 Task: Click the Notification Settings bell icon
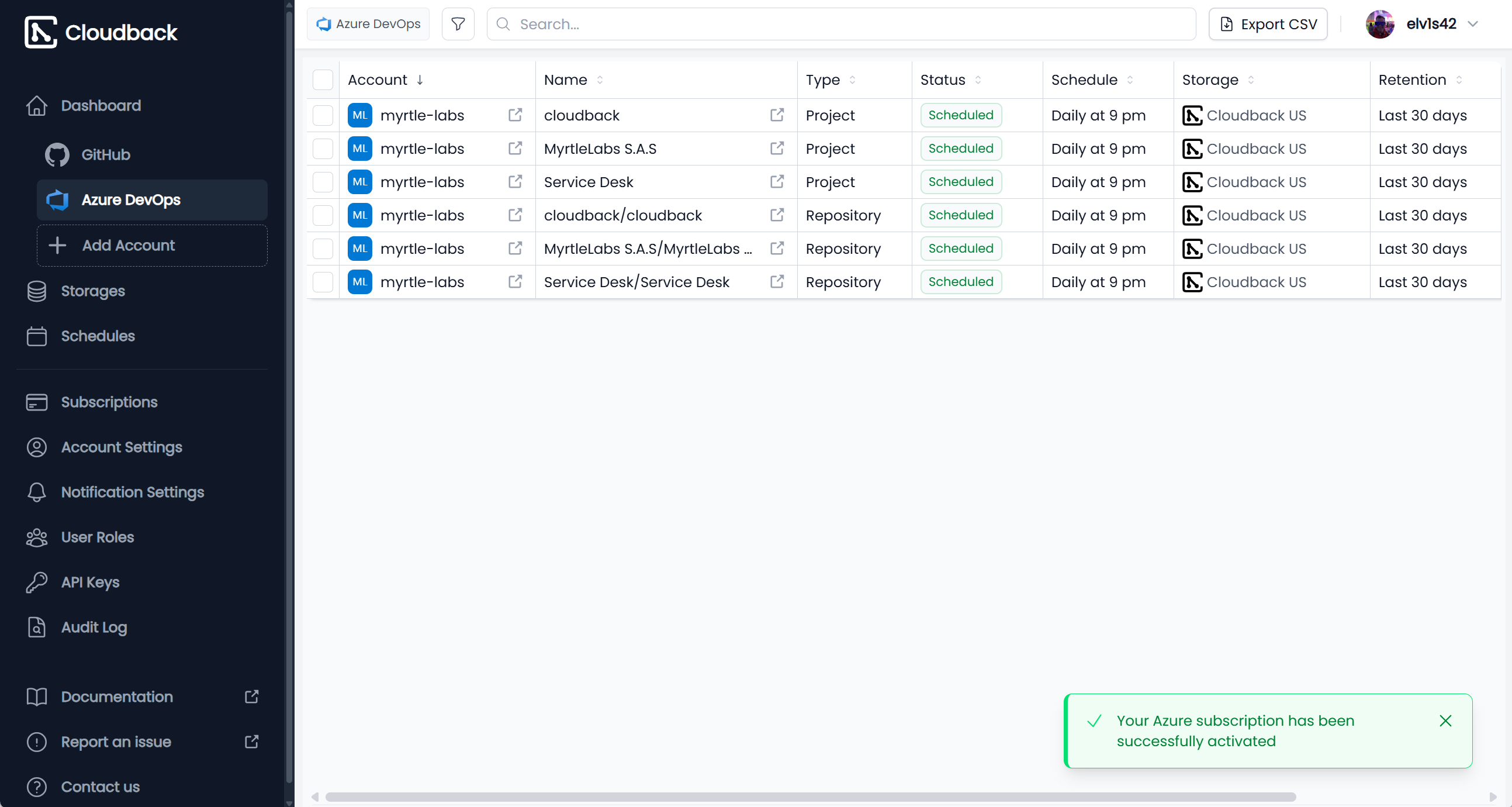click(x=36, y=492)
